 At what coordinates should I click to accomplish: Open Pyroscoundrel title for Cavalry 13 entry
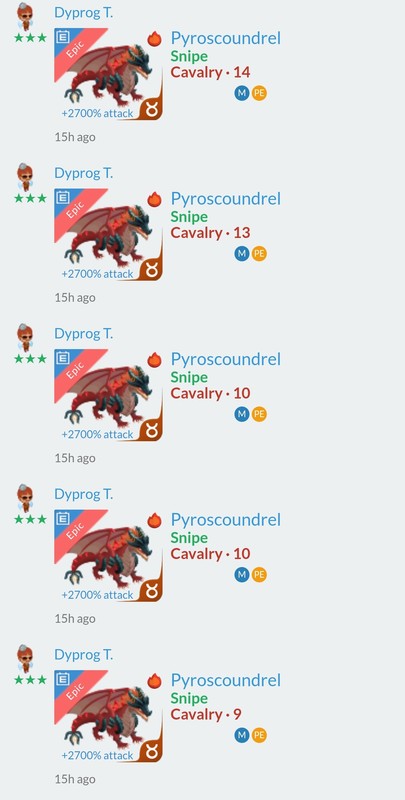click(225, 198)
